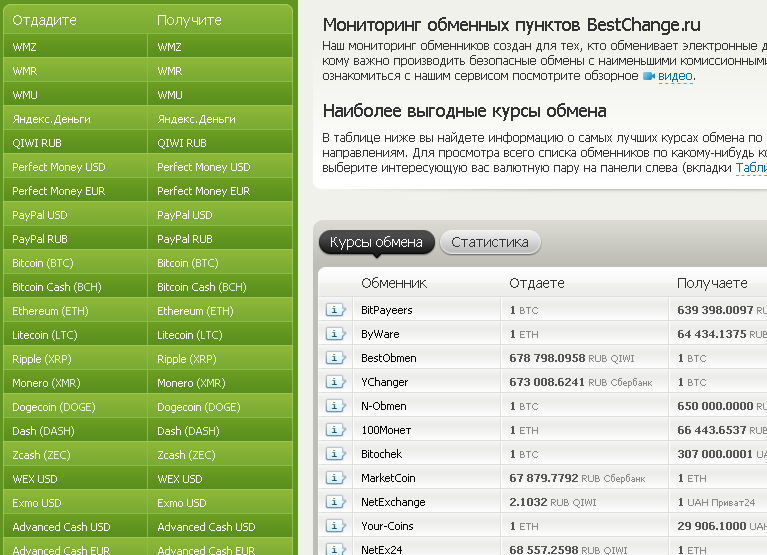Select Advanced Cash USD in Получите column
This screenshot has width=767, height=555.
point(220,526)
